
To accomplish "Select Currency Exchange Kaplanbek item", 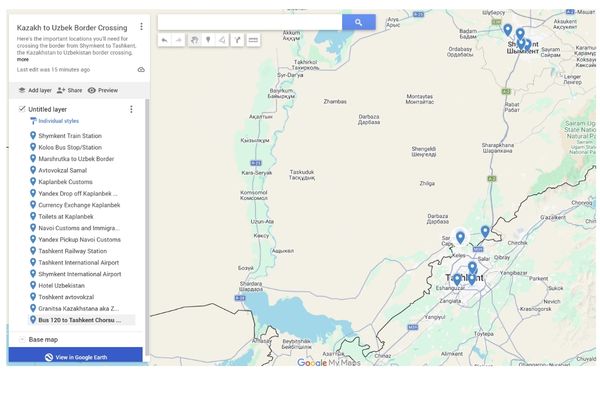I will [79, 205].
